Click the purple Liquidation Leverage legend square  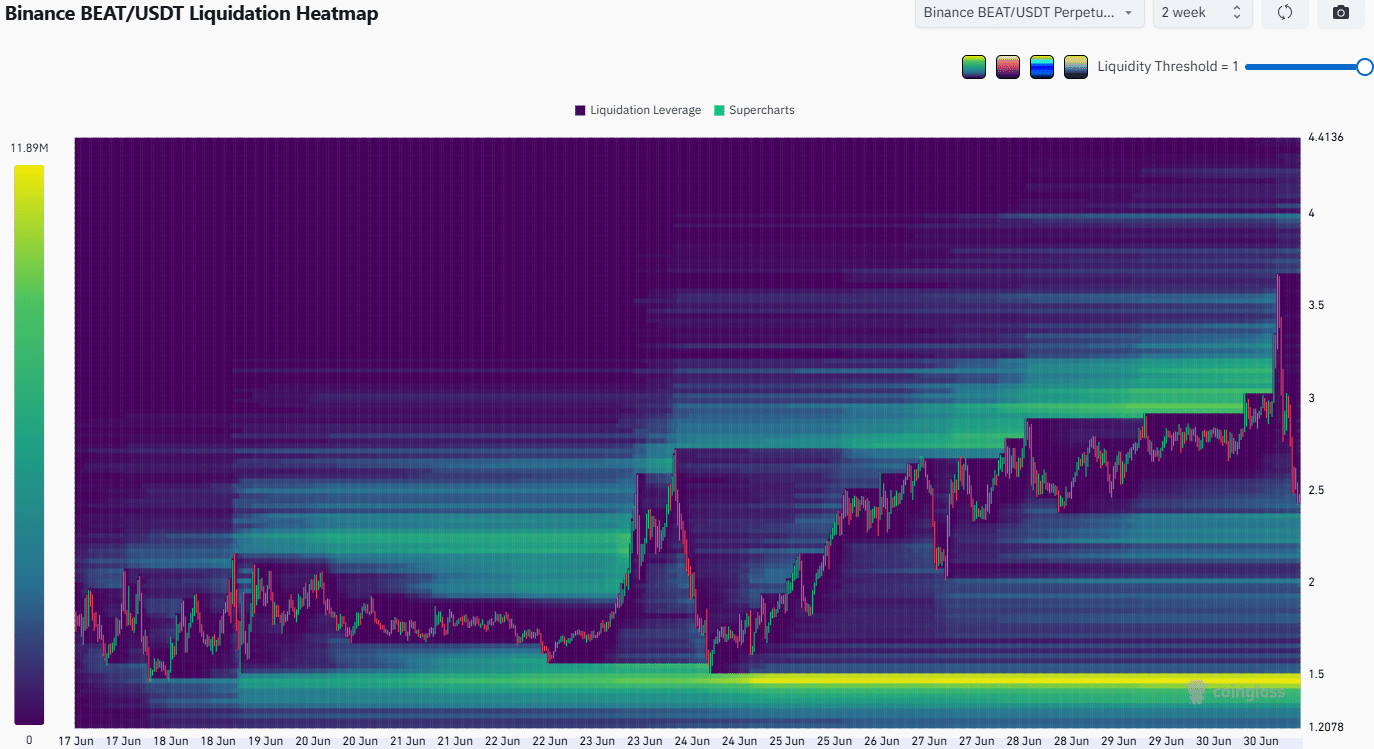click(580, 110)
